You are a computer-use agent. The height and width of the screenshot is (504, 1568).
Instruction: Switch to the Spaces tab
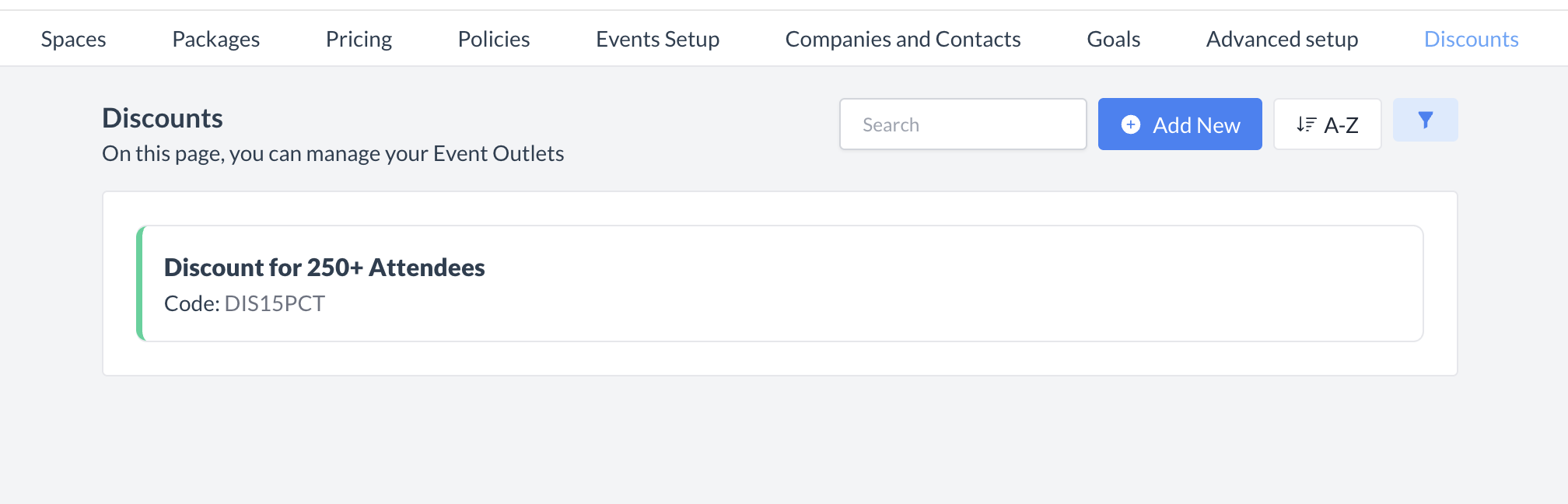[73, 39]
